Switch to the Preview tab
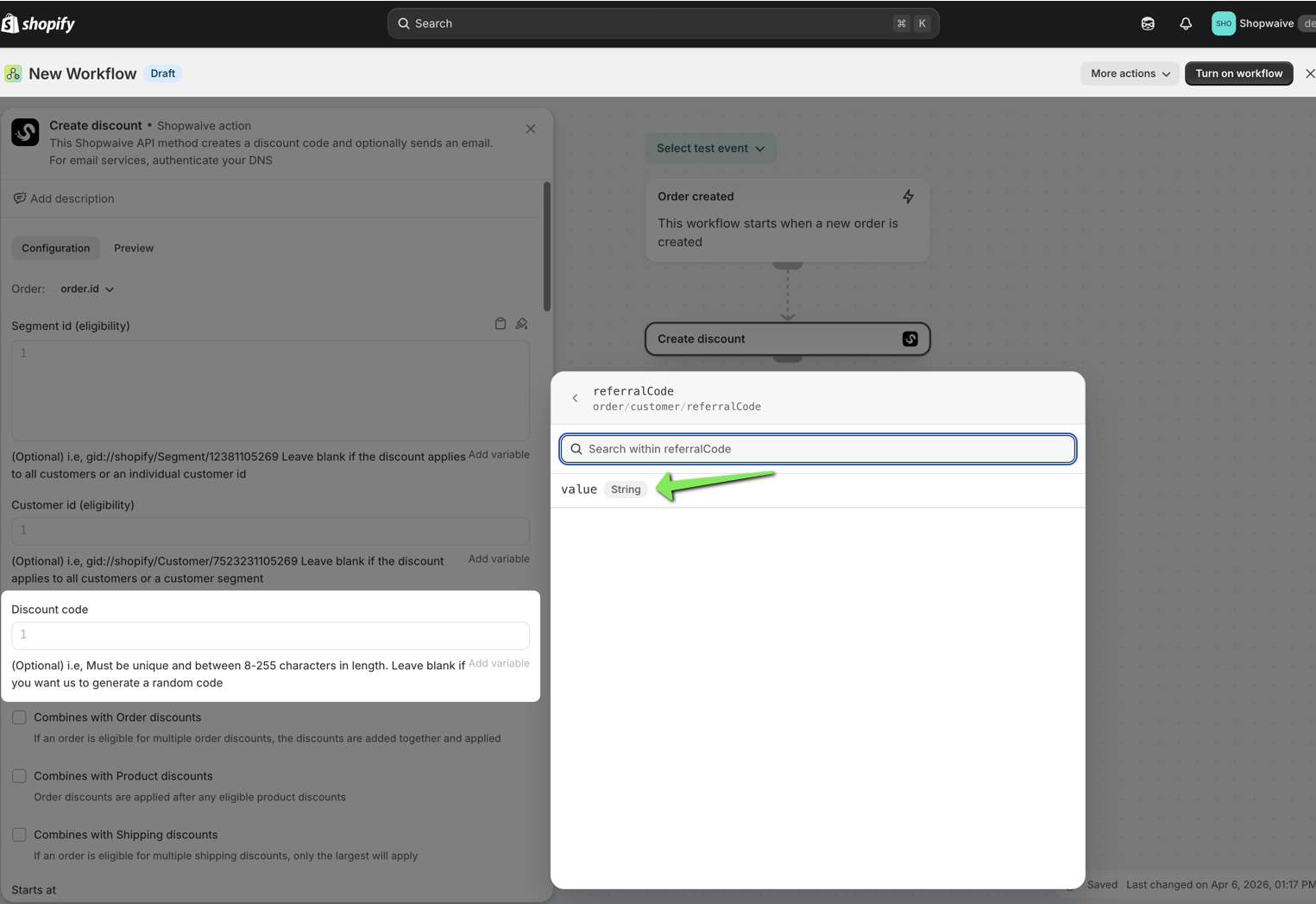 tap(134, 248)
